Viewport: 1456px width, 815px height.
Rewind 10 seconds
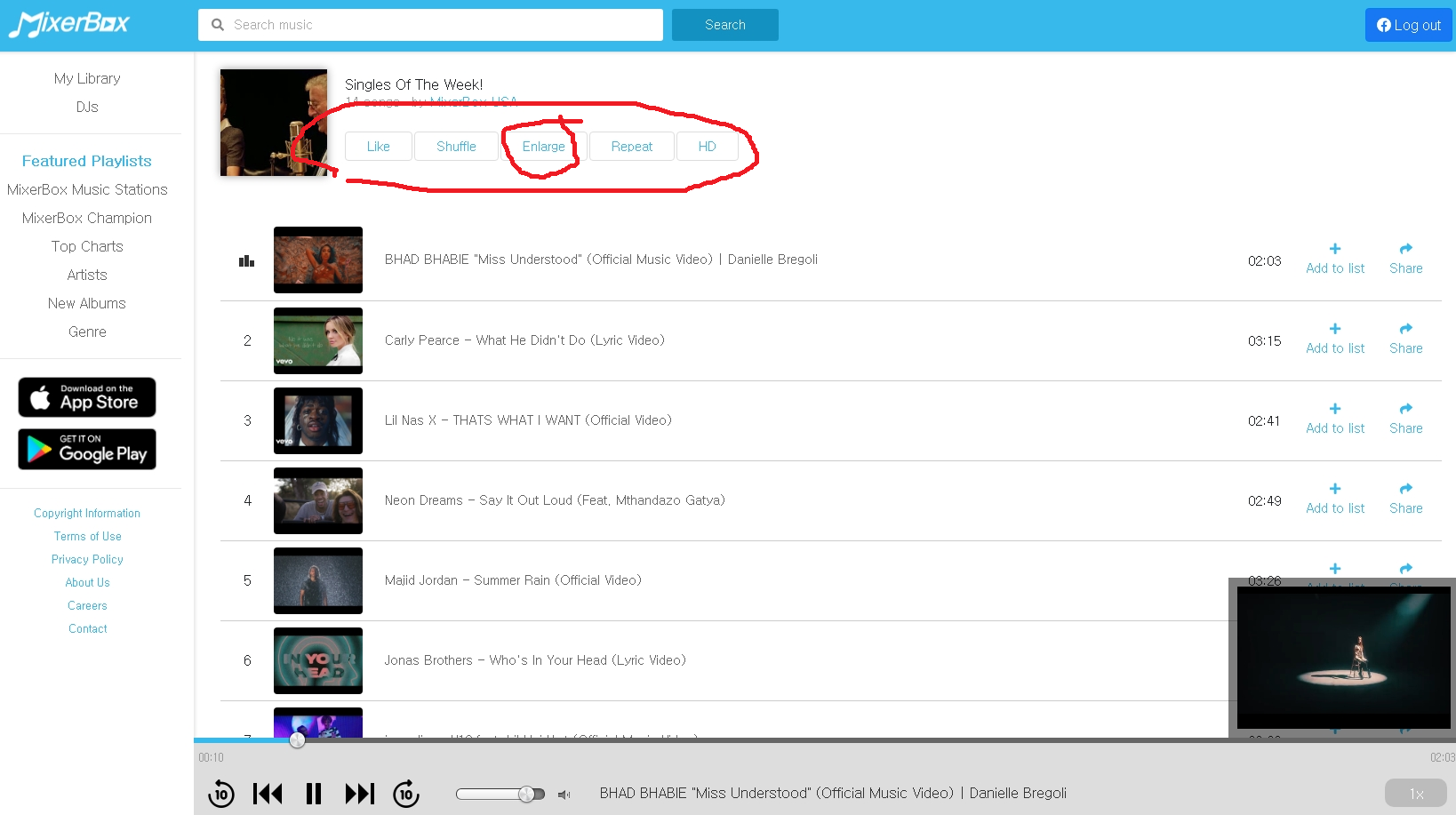[221, 794]
